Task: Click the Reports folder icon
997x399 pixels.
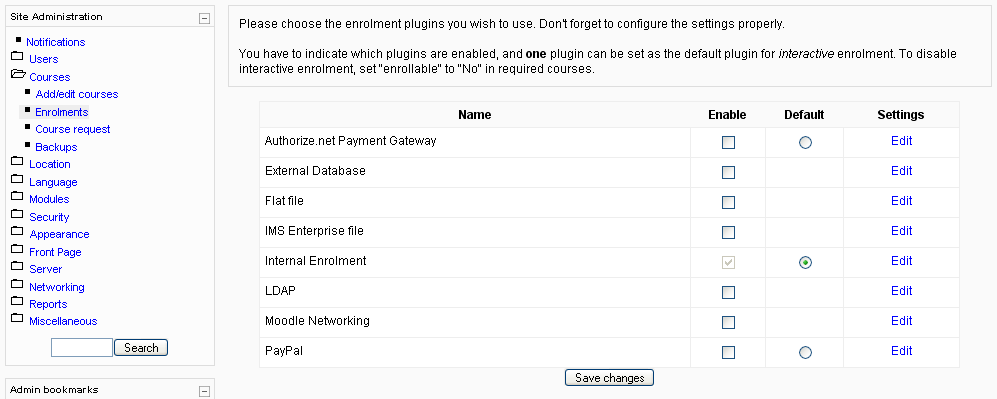Action: [x=17, y=302]
